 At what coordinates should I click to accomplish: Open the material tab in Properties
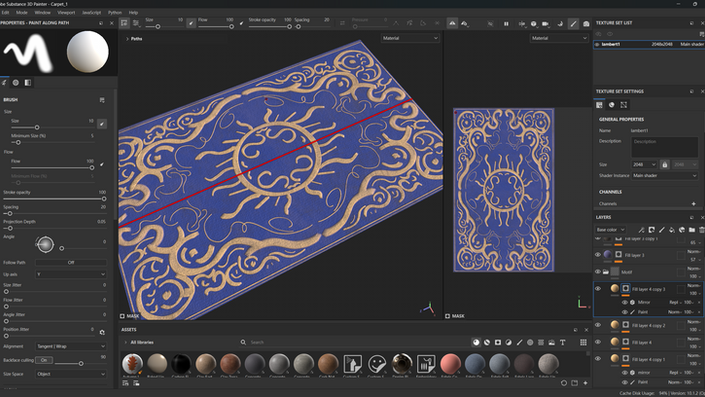pos(16,83)
